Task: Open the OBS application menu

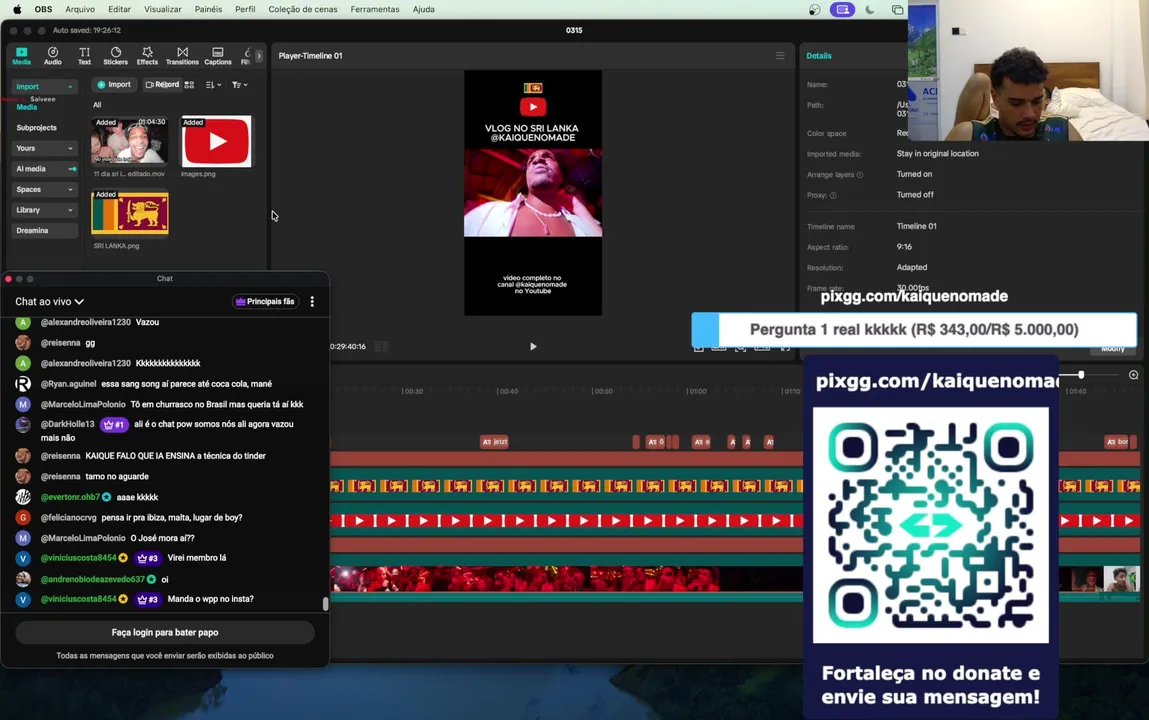Action: click(x=43, y=10)
